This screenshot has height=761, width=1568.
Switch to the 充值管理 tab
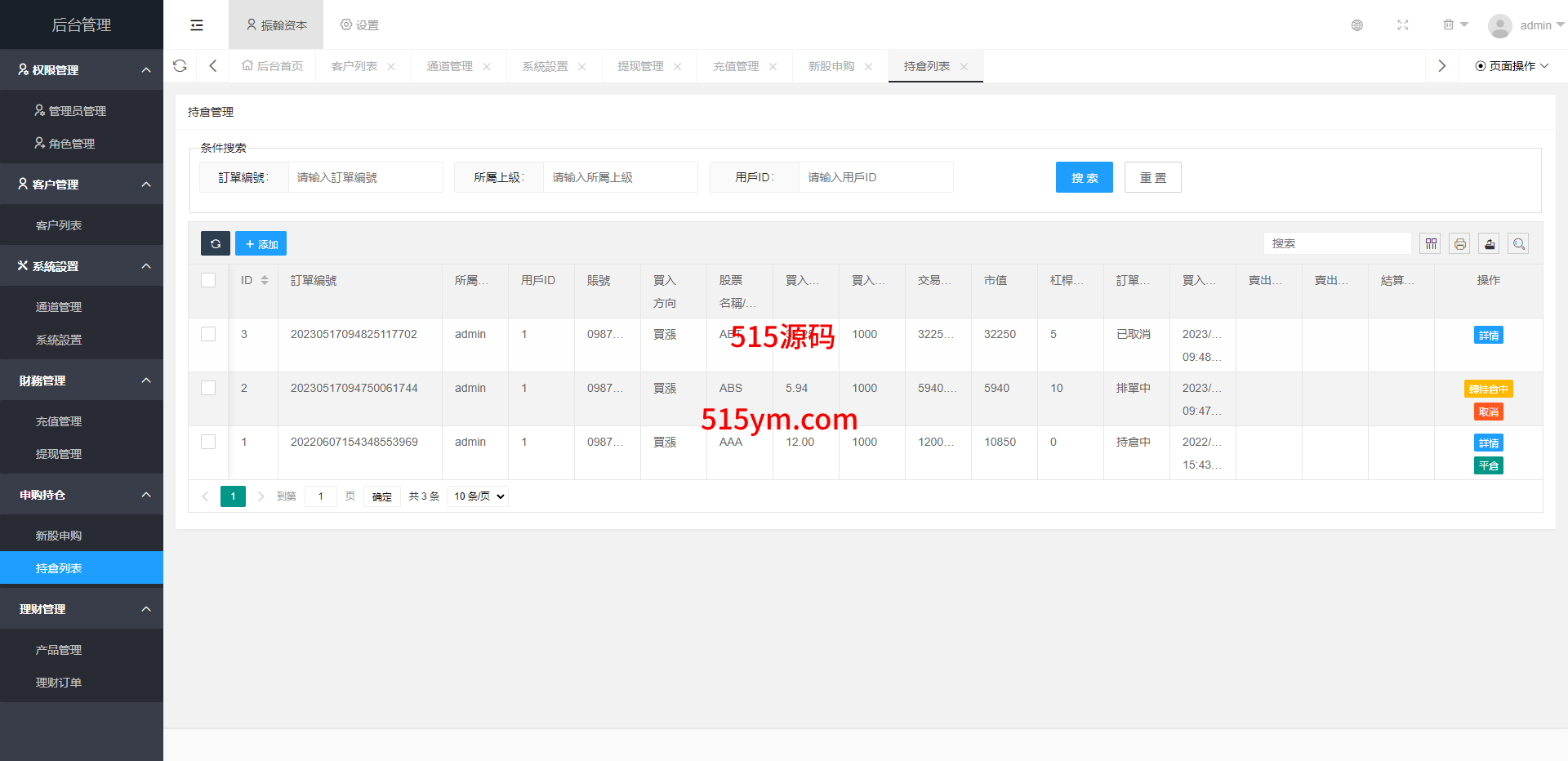736,66
